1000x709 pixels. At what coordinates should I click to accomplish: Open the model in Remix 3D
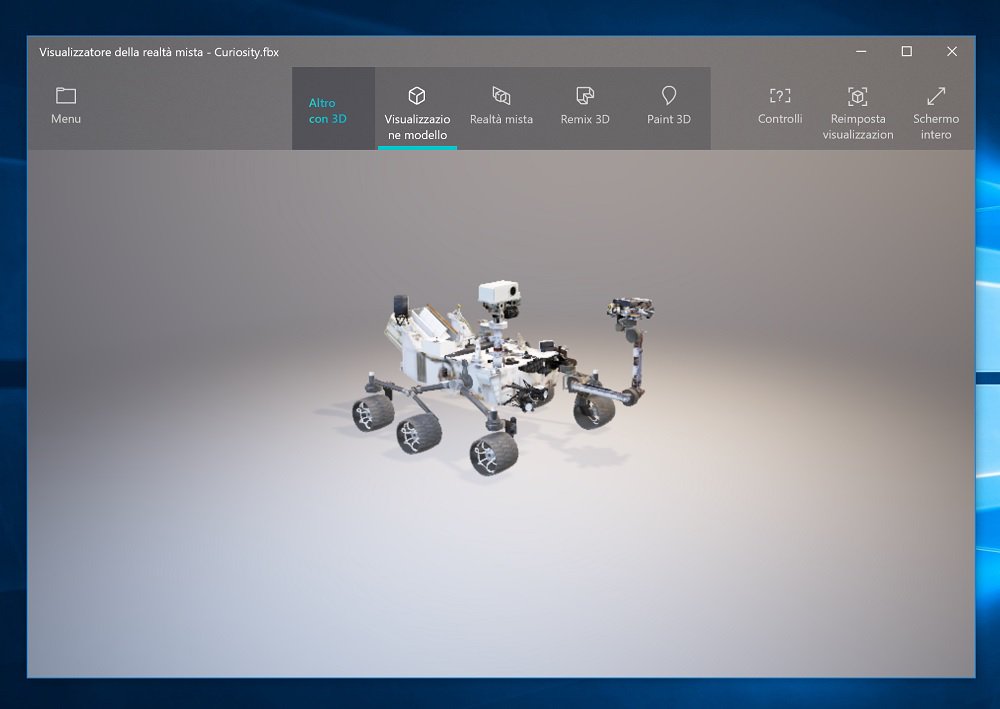point(585,108)
